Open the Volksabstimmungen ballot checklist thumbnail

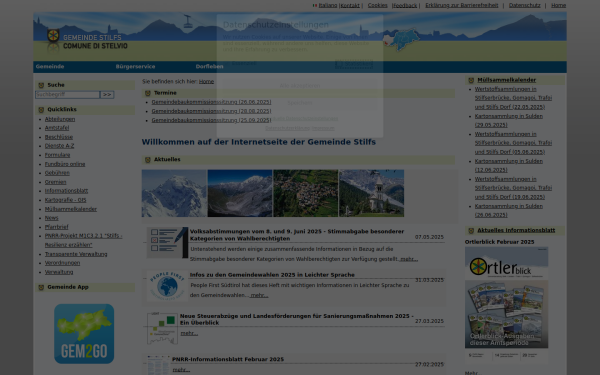coord(167,243)
